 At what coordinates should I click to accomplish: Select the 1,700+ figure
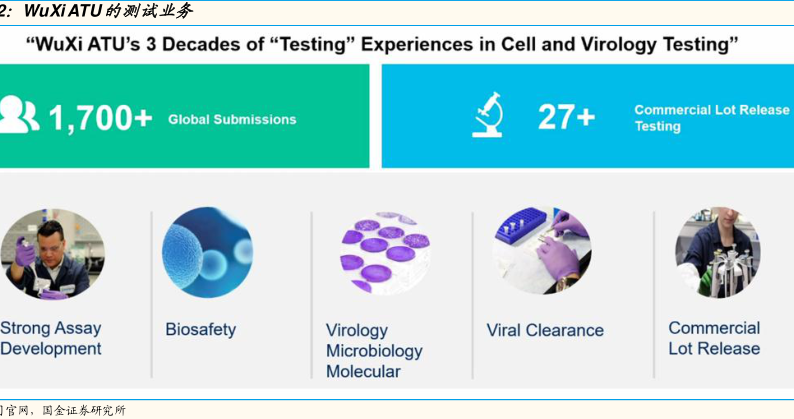click(100, 118)
